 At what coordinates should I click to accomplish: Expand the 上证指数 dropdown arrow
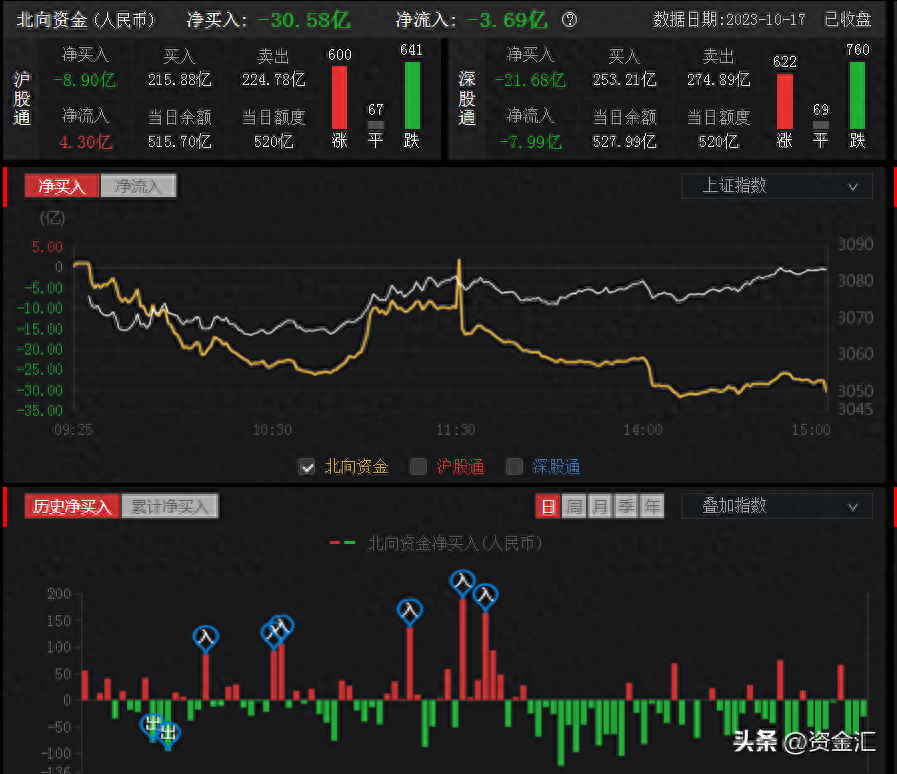pyautogui.click(x=852, y=186)
